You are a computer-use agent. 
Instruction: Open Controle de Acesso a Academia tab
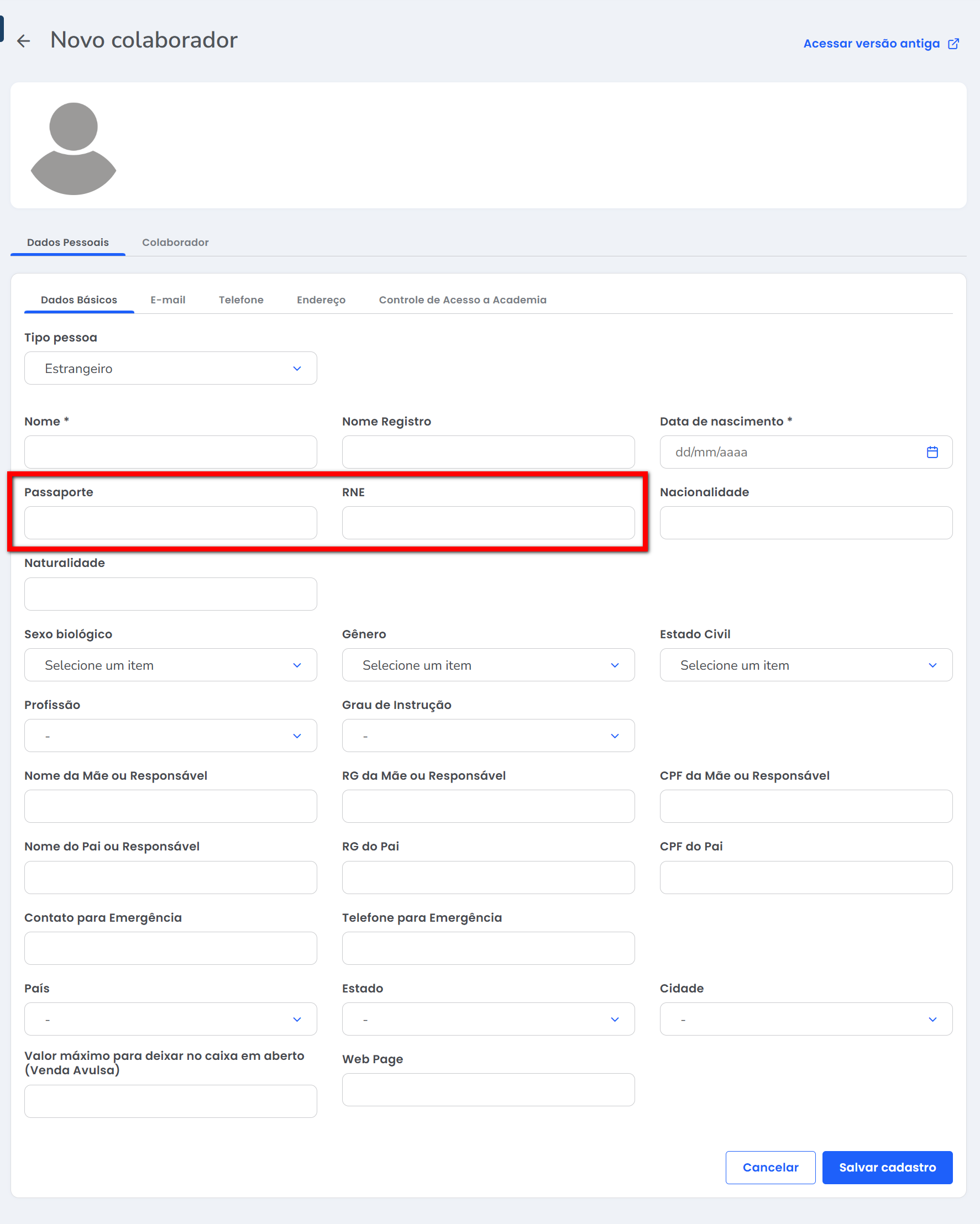click(x=462, y=300)
